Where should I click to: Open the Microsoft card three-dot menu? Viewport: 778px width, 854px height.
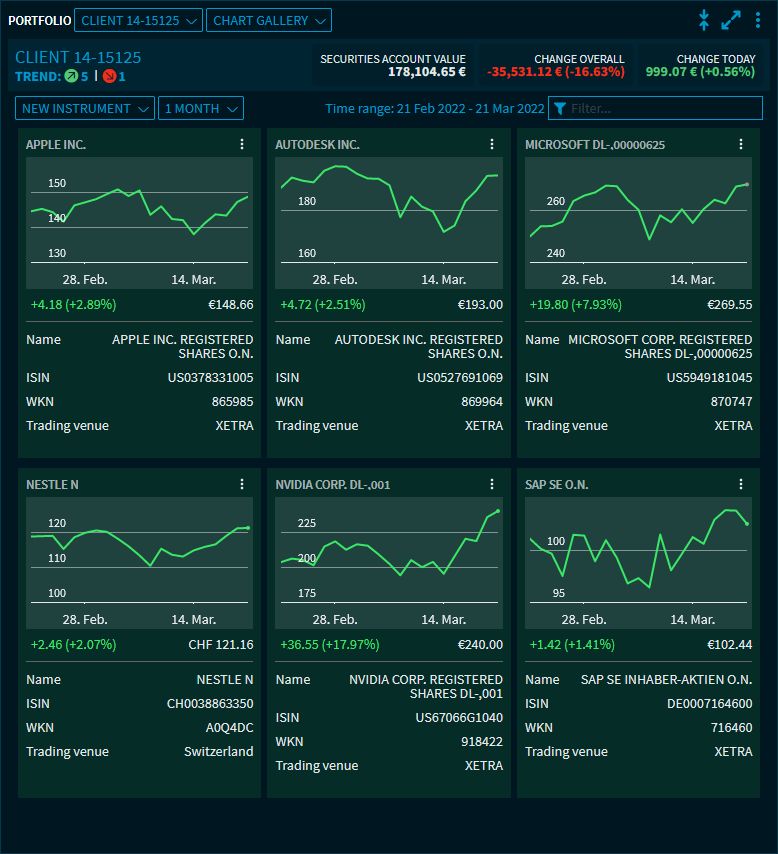tap(741, 144)
